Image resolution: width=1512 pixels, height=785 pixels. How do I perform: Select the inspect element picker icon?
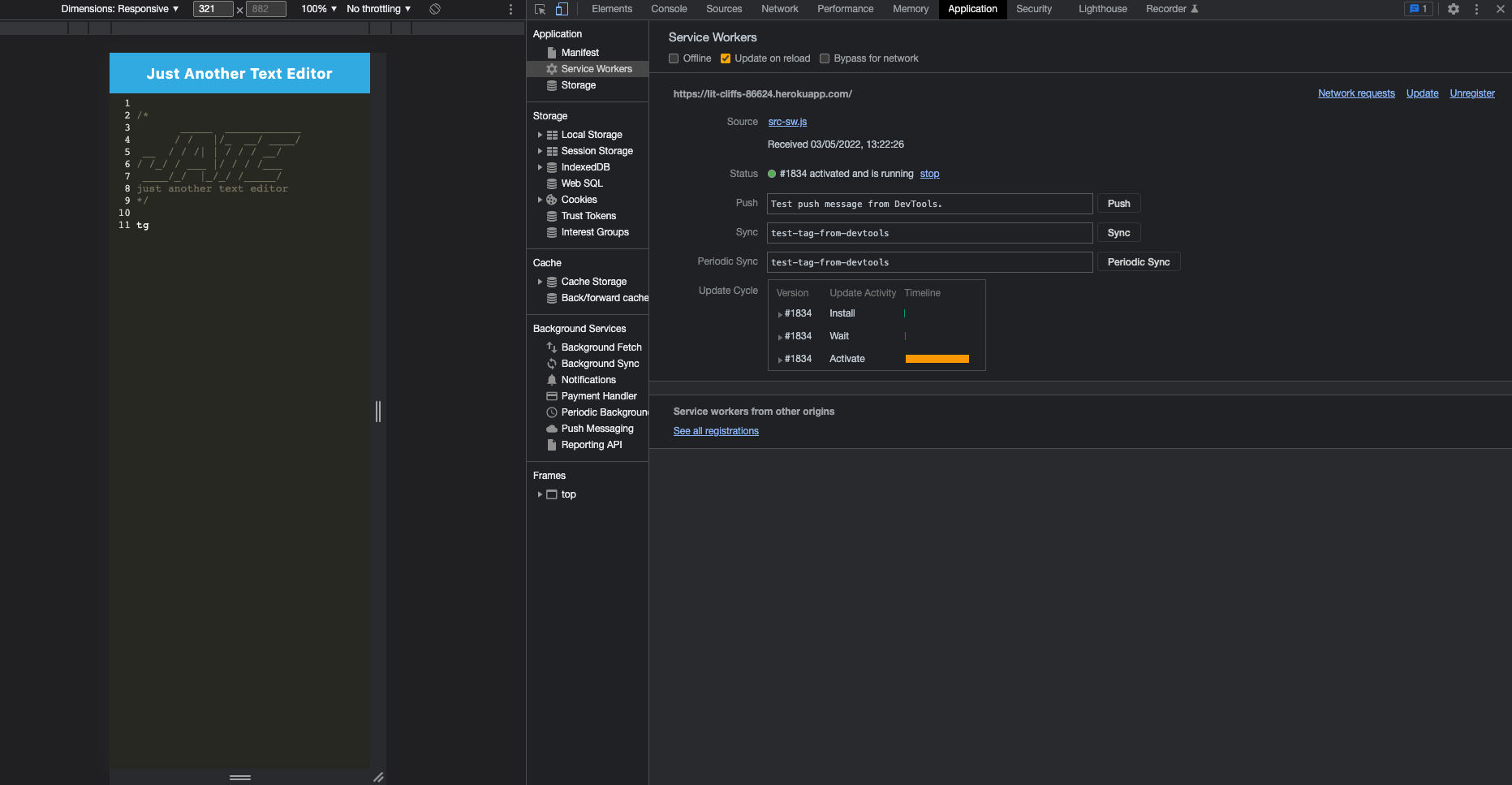click(x=540, y=9)
